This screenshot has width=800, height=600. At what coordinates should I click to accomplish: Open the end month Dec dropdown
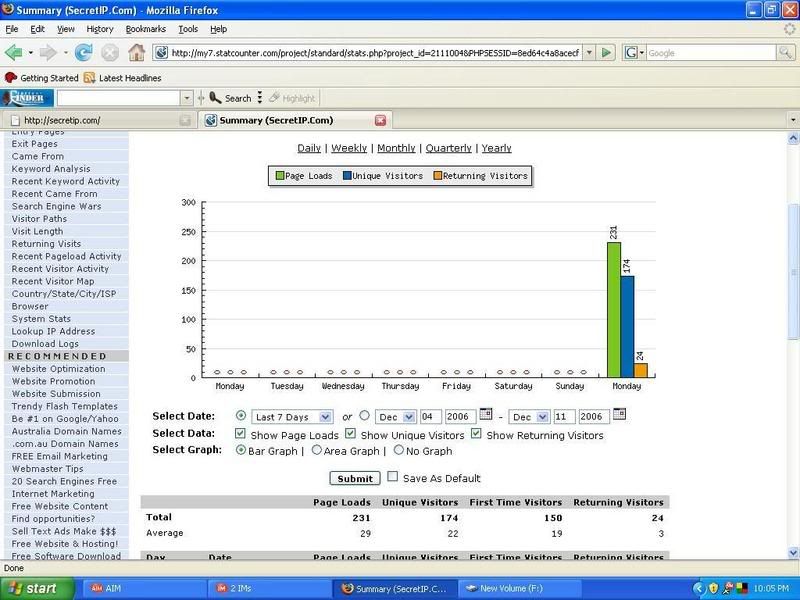coord(528,417)
